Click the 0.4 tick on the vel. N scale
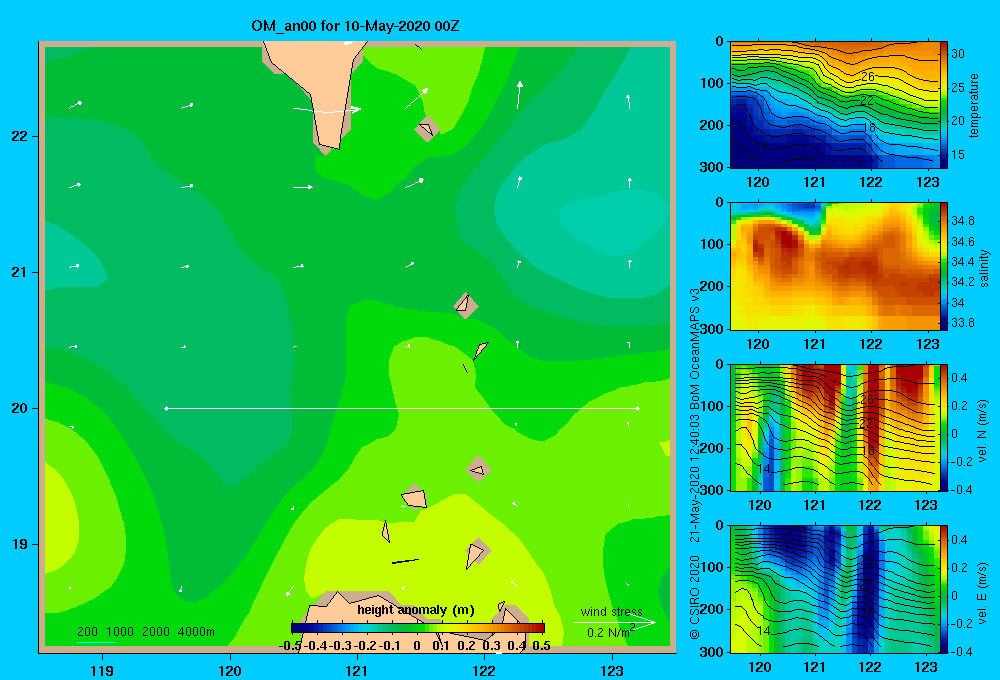The width and height of the screenshot is (1000, 680). (x=959, y=378)
